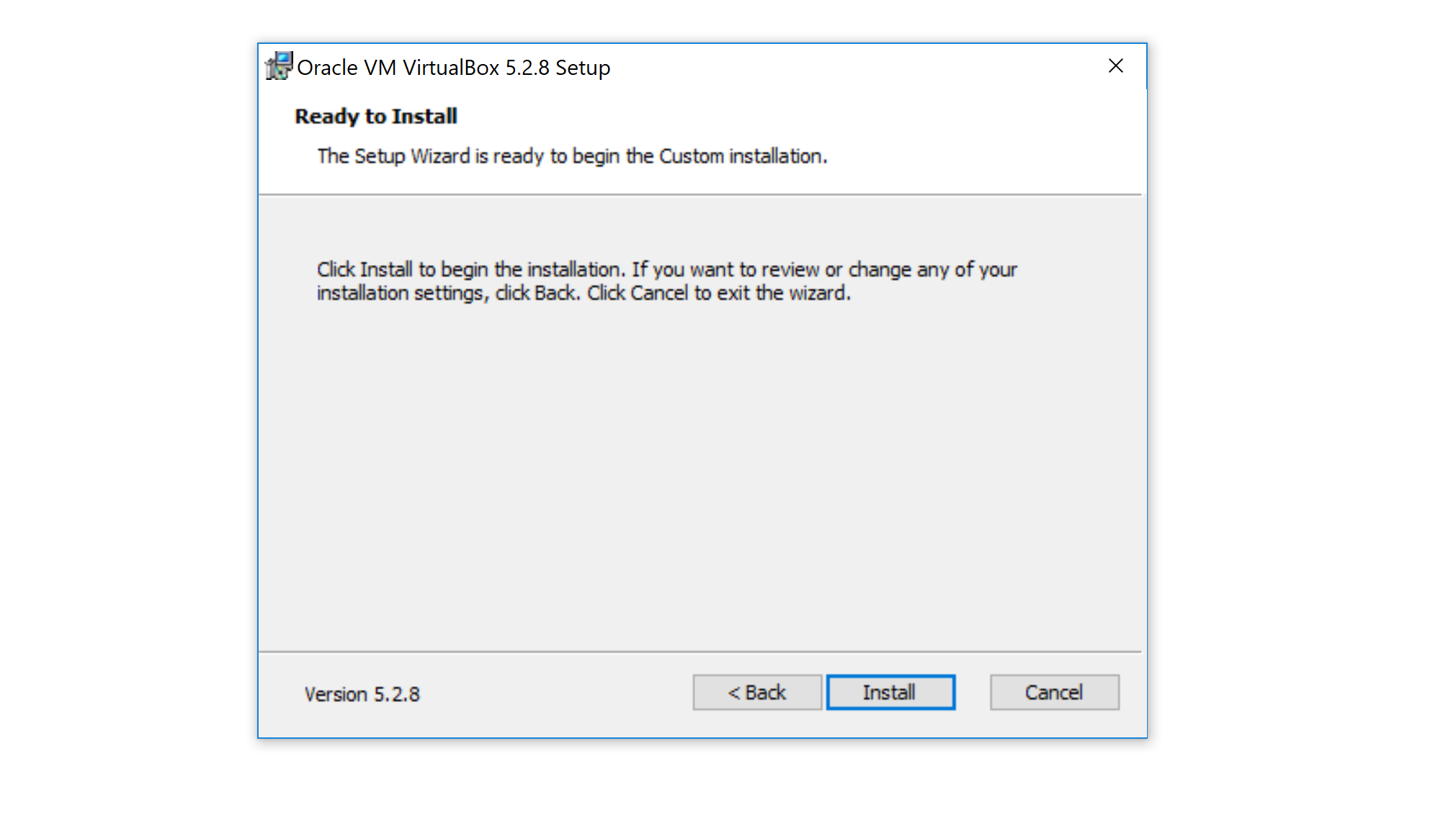Click the "Version 5.2.8" label in footer
1456x818 pixels.
tap(362, 694)
